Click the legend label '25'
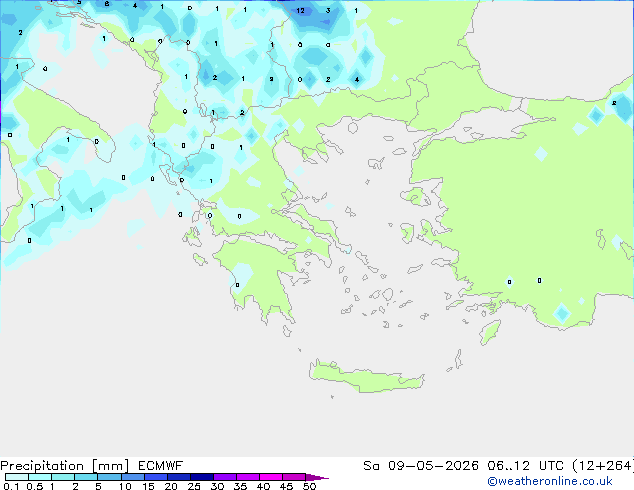The height and width of the screenshot is (490, 634). 194,486
